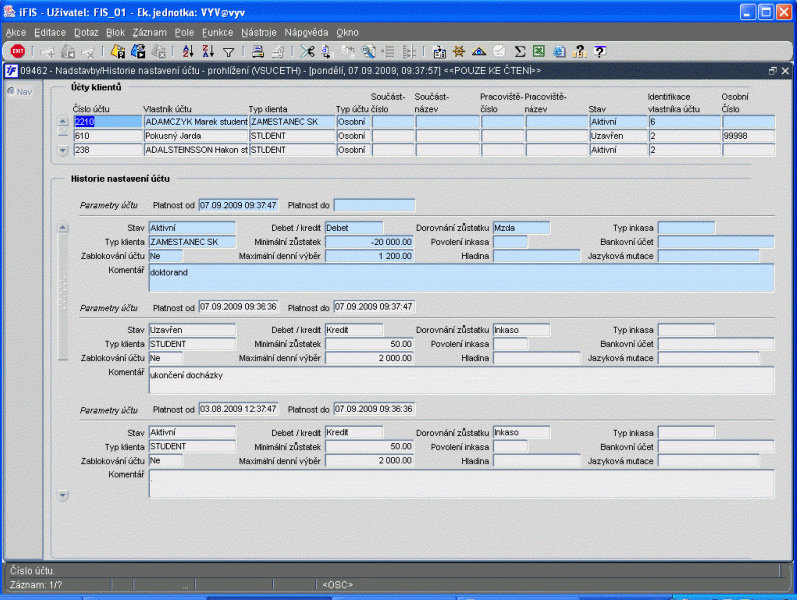Screen dimensions: 797x600
Task: Click owner ADALSTEINSSON Hakon field
Action: (196, 150)
